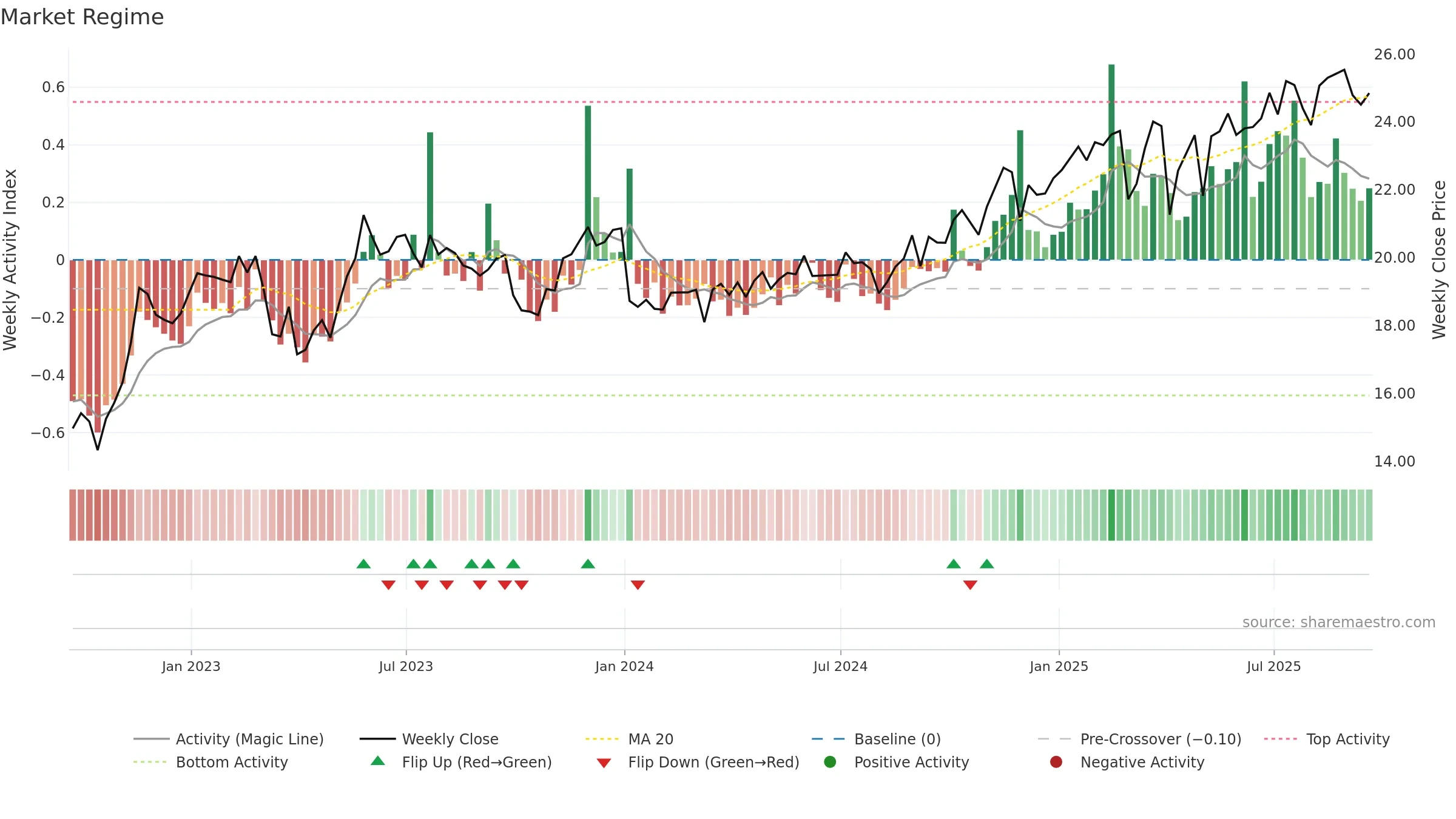Click the first green flip-up marker before Jul 2023
This screenshot has height=819, width=1456.
coord(363,564)
